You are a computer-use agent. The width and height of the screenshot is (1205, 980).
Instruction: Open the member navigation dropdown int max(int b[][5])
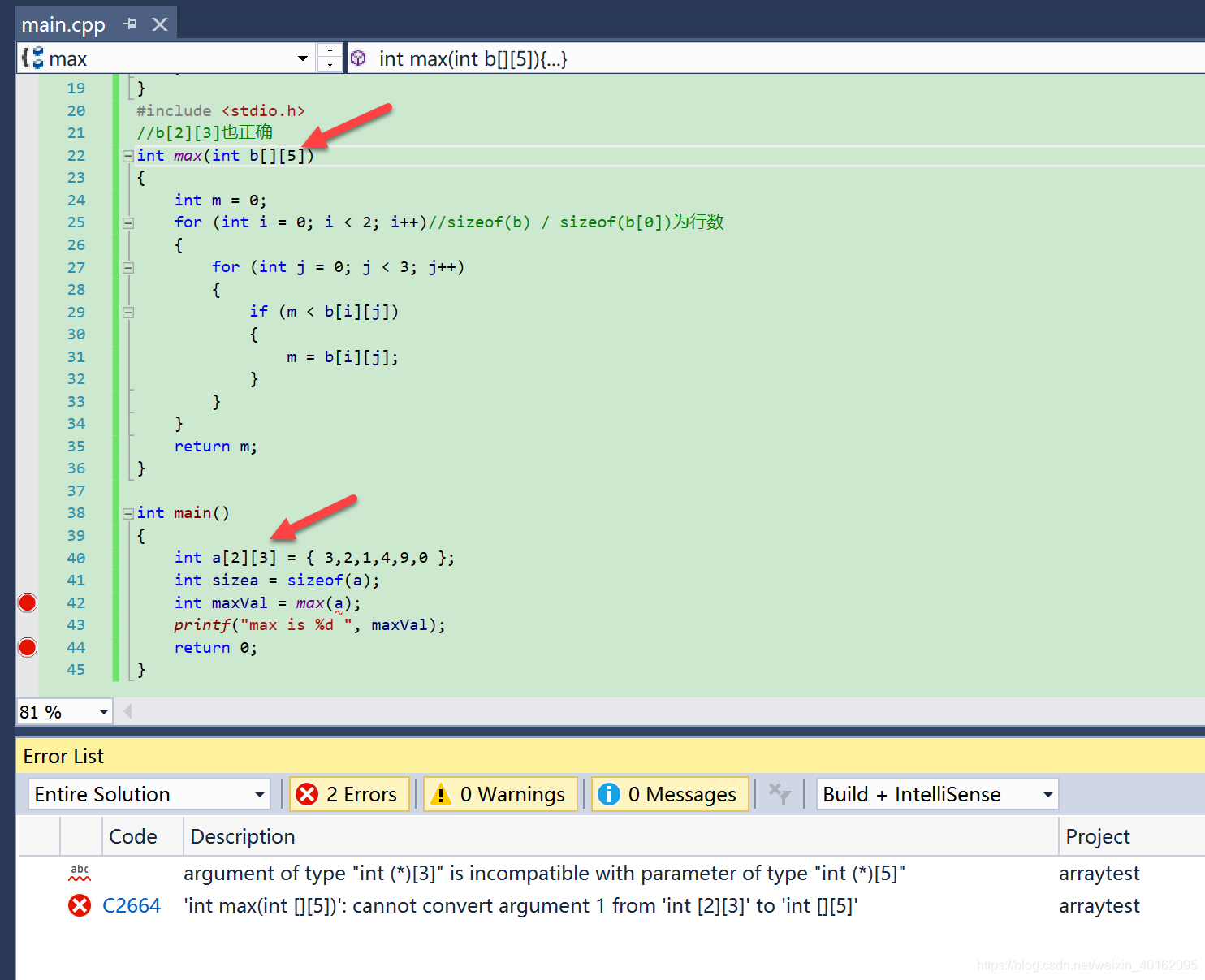(775, 58)
